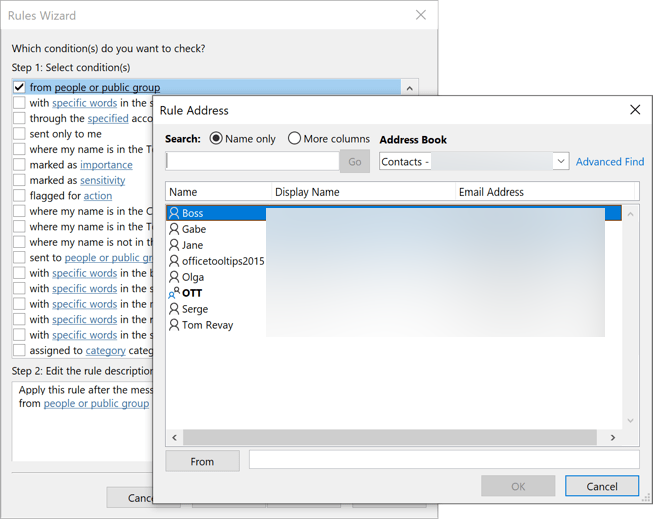Click Cancel in the Rule Address dialog

coord(602,486)
